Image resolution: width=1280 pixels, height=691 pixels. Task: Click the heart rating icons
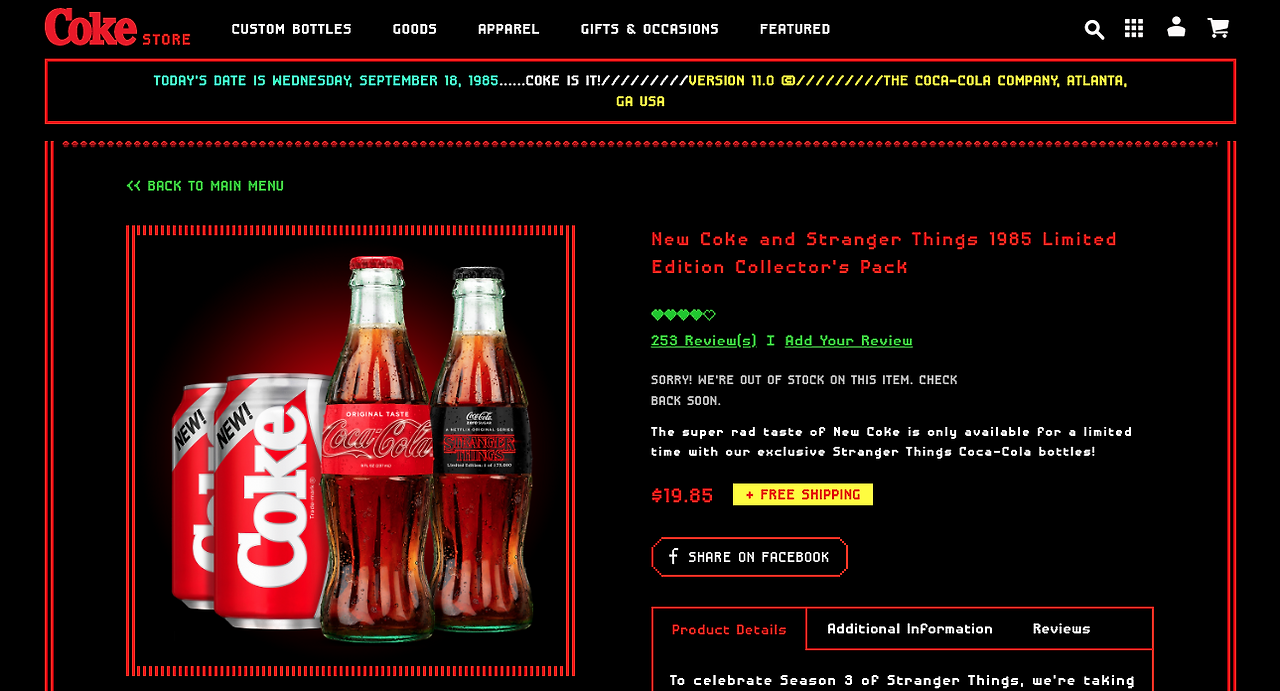point(683,315)
